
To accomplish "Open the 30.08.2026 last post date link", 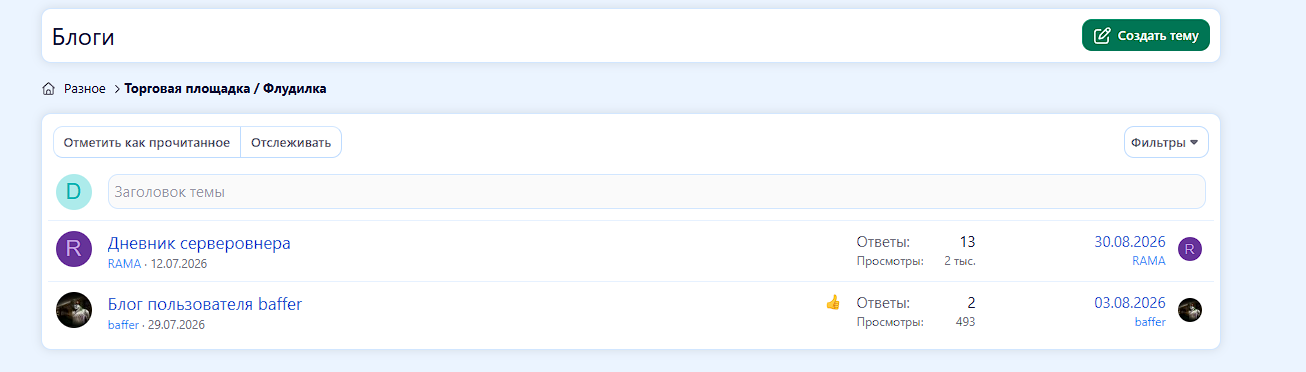I will tap(1130, 242).
